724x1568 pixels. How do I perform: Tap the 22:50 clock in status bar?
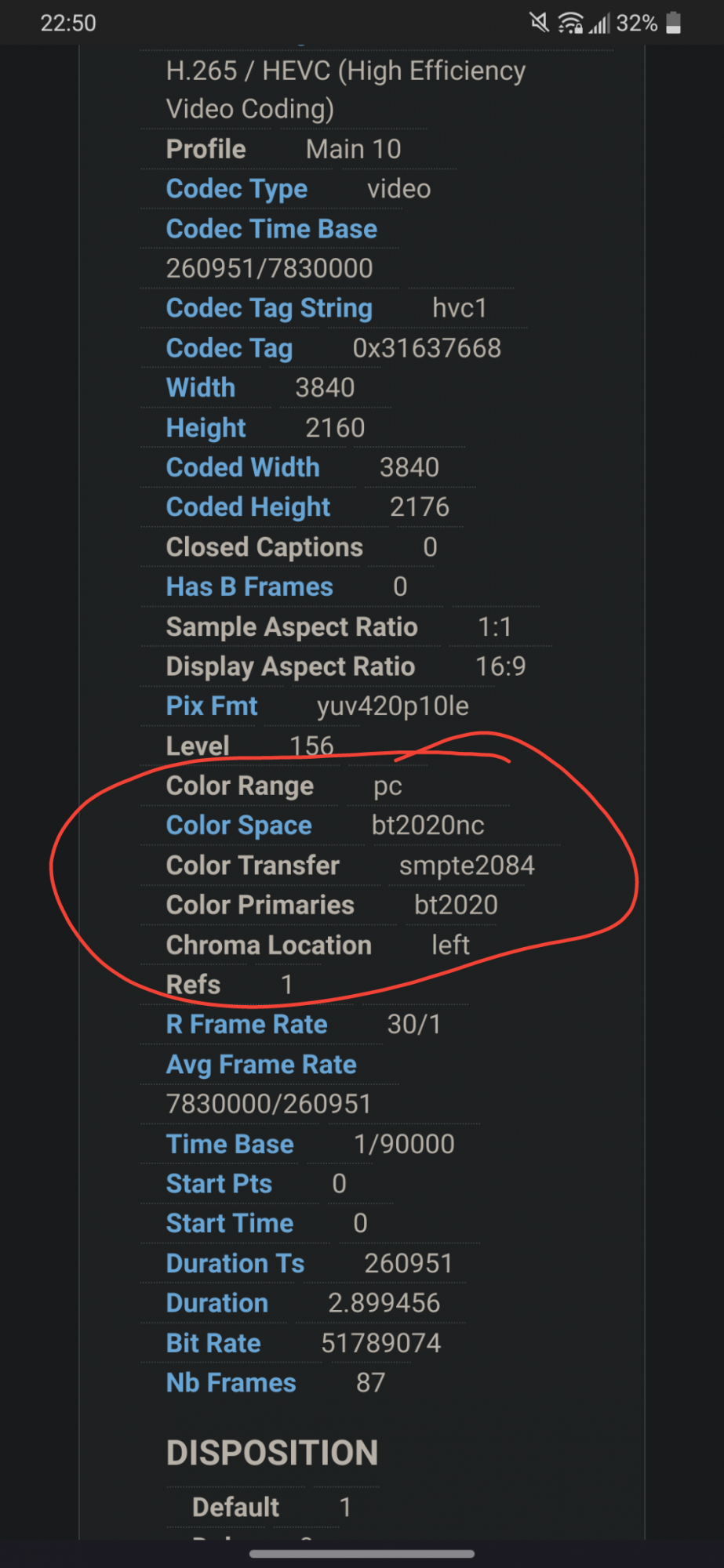(x=68, y=24)
